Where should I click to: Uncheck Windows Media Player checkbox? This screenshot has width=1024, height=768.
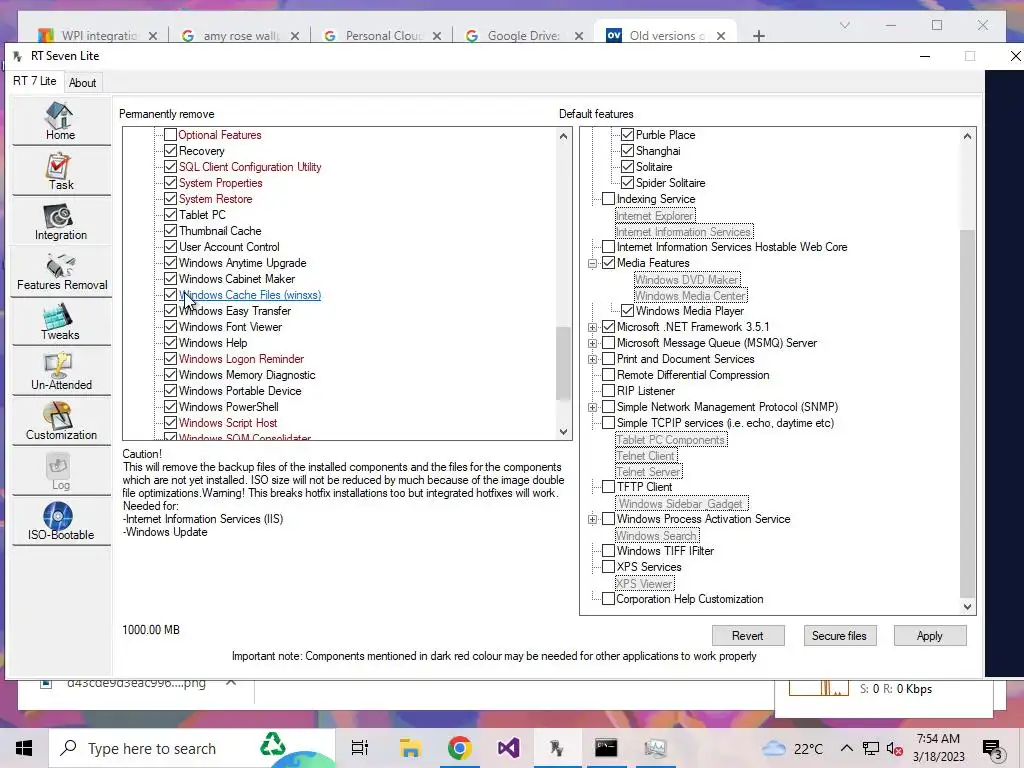click(x=627, y=311)
